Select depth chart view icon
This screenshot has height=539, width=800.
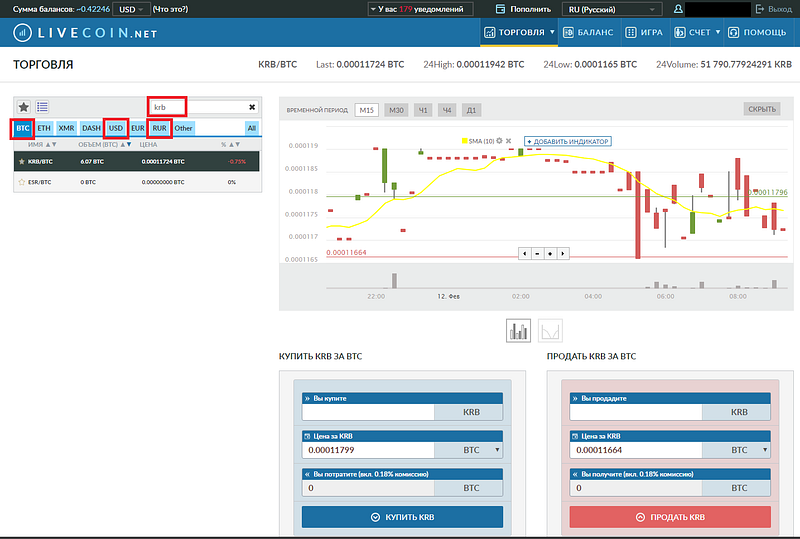tap(550, 331)
